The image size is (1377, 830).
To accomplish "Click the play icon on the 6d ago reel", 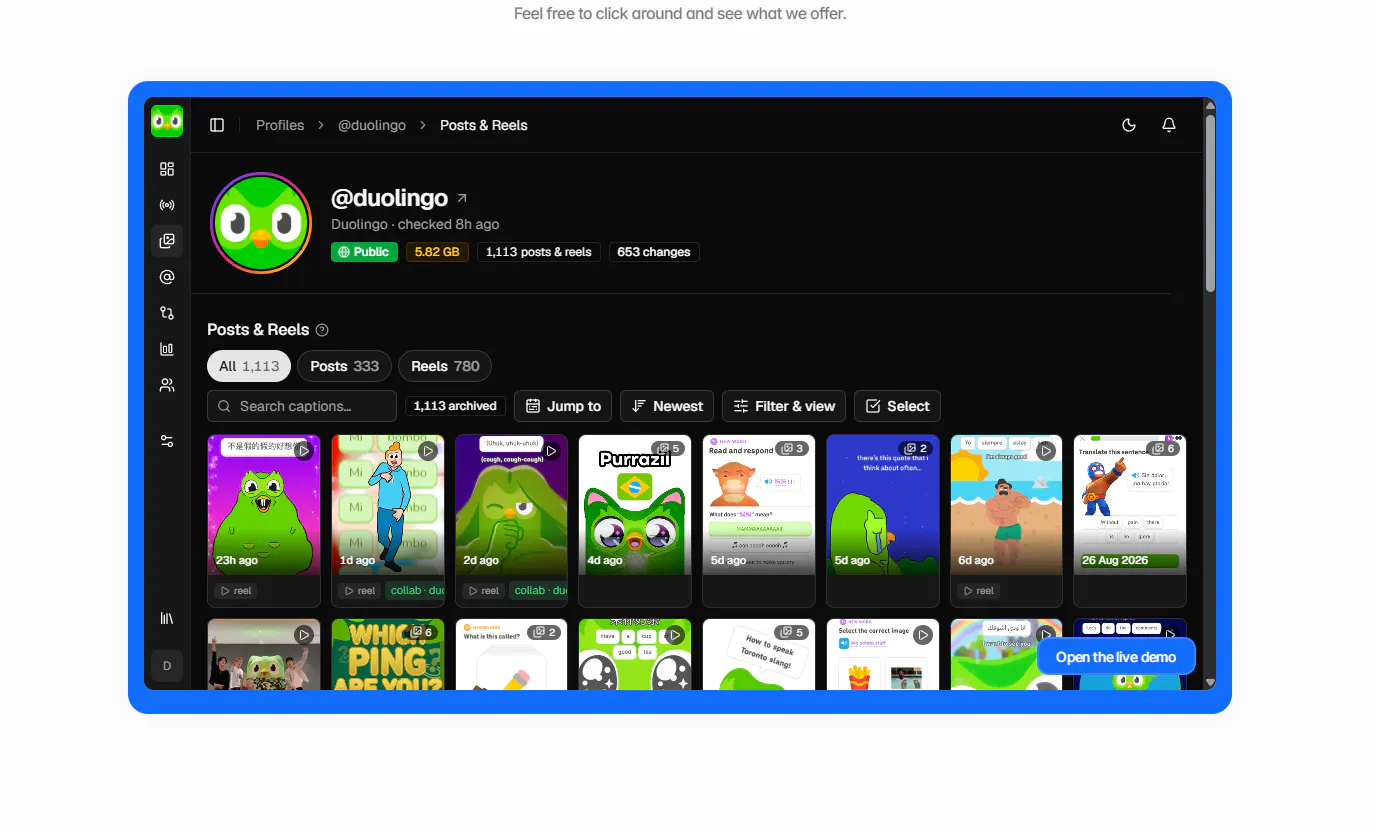I will tap(1046, 451).
